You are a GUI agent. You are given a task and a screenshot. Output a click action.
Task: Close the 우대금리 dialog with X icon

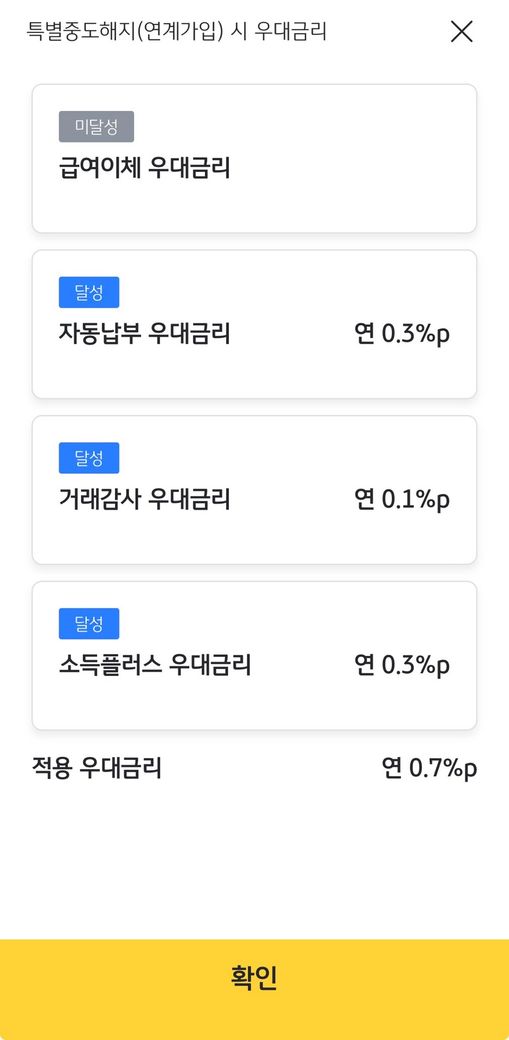coord(461,31)
